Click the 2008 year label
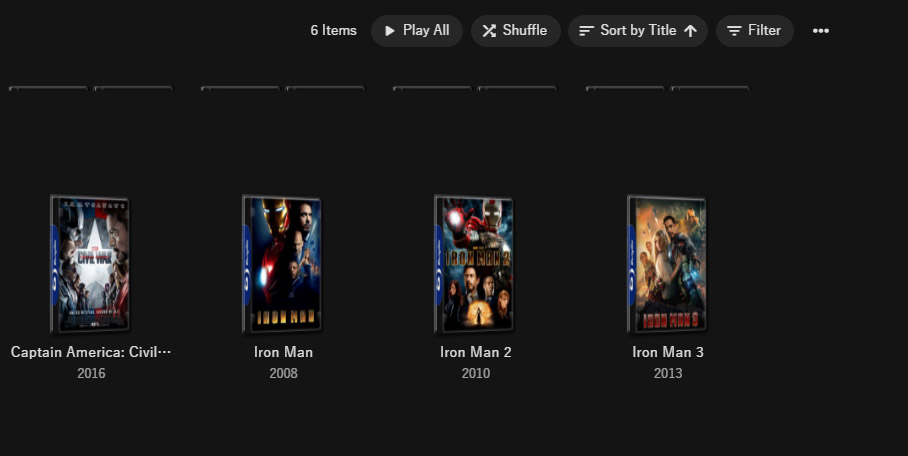This screenshot has height=456, width=908. [283, 373]
